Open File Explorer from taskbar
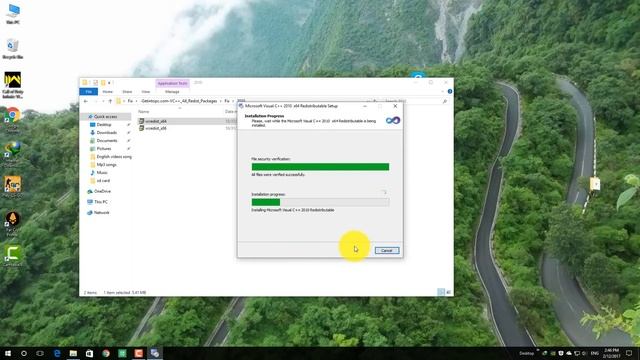The height and width of the screenshot is (360, 640). pos(73,353)
